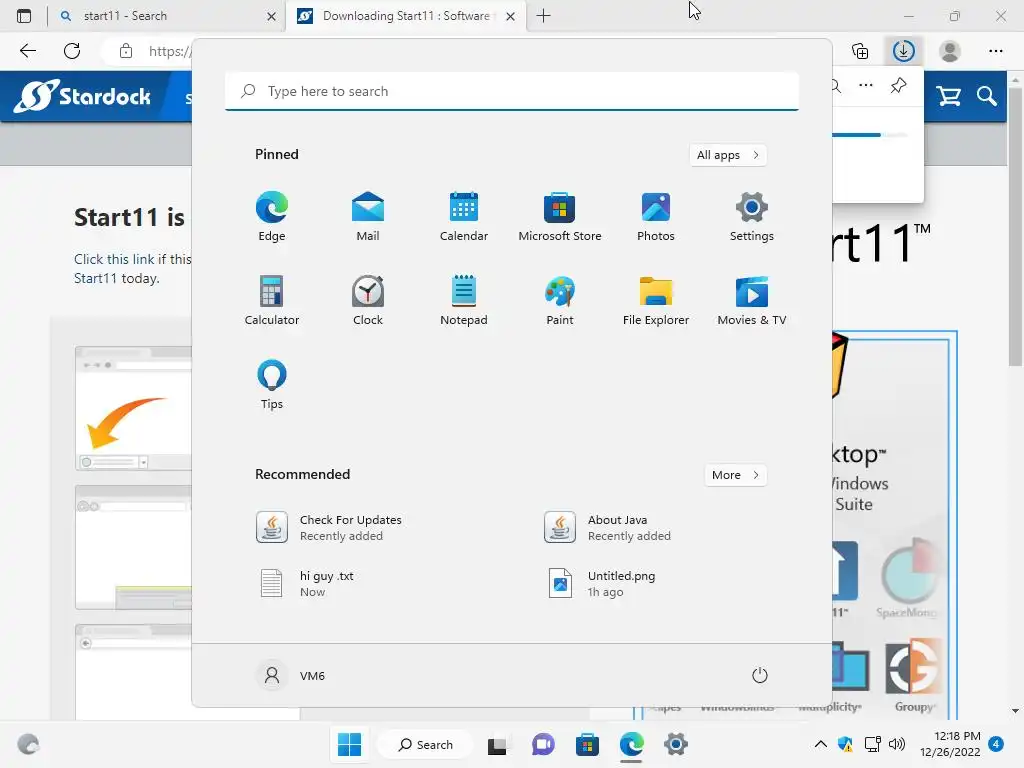Launch the Clock app

[368, 300]
